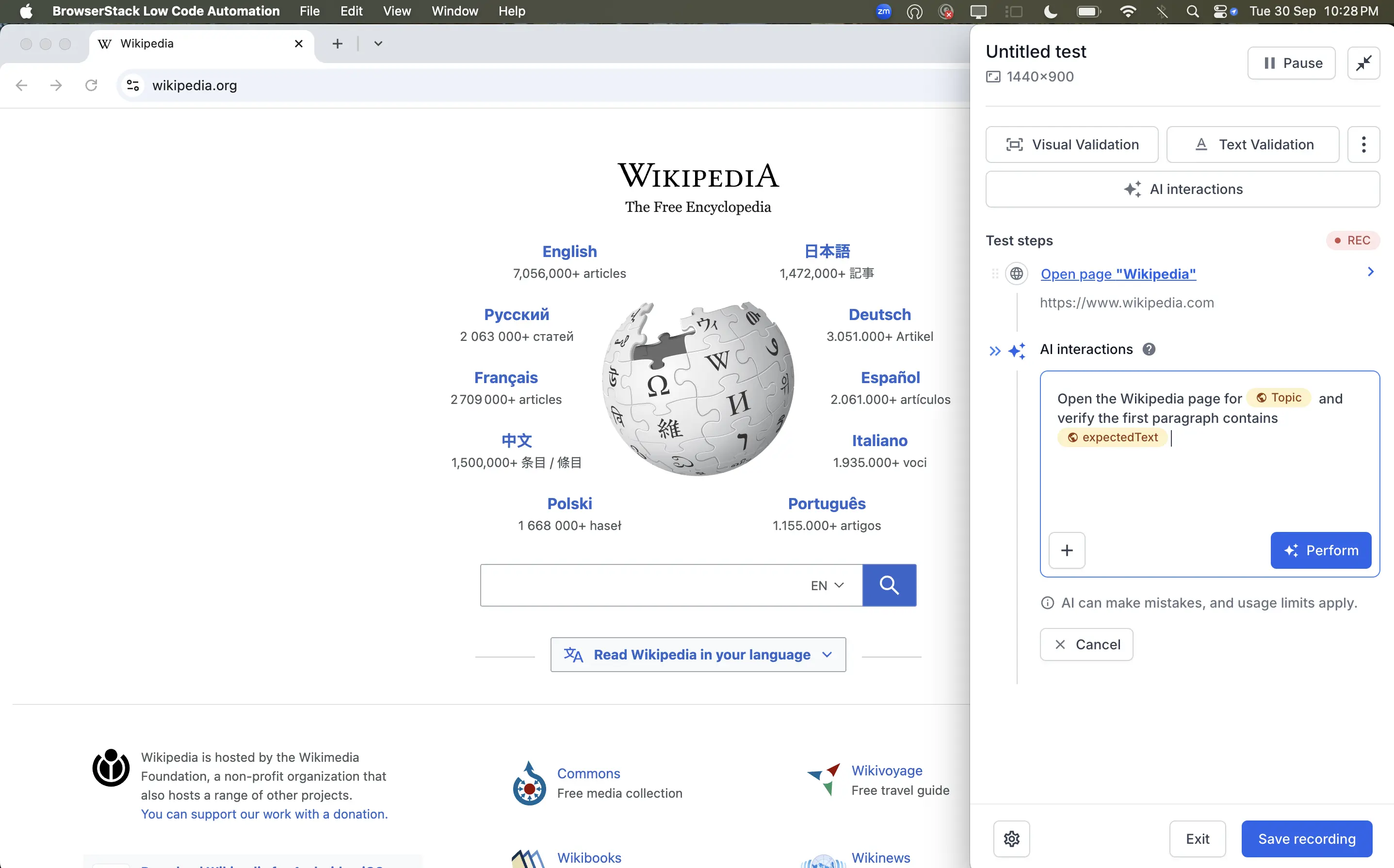Screen dimensions: 1394x868
Task: Toggle macOS Do Not Disturb moon icon
Action: click(1050, 12)
